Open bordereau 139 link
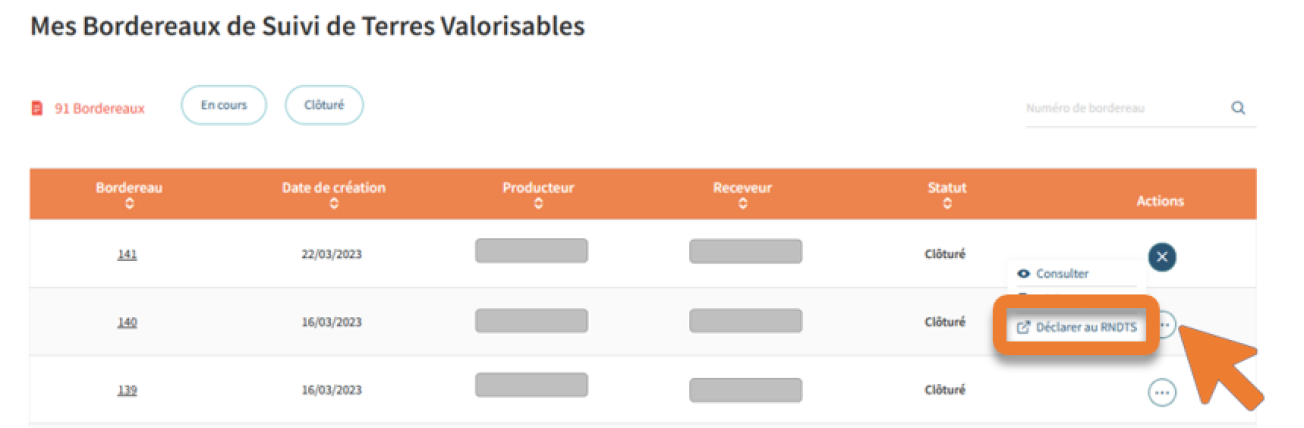1304x428 pixels. pyautogui.click(x=127, y=390)
